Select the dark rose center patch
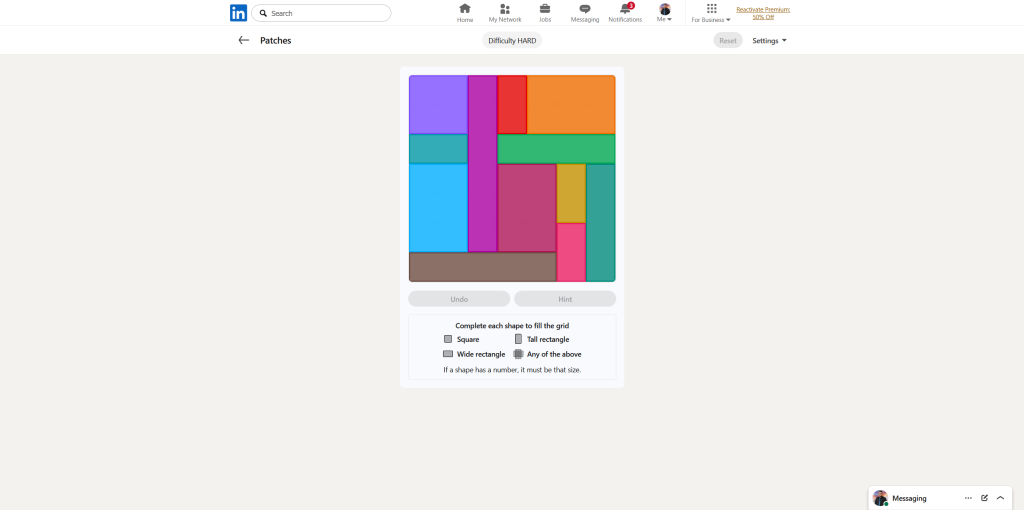Viewport: 1024px width, 510px height. (527, 208)
